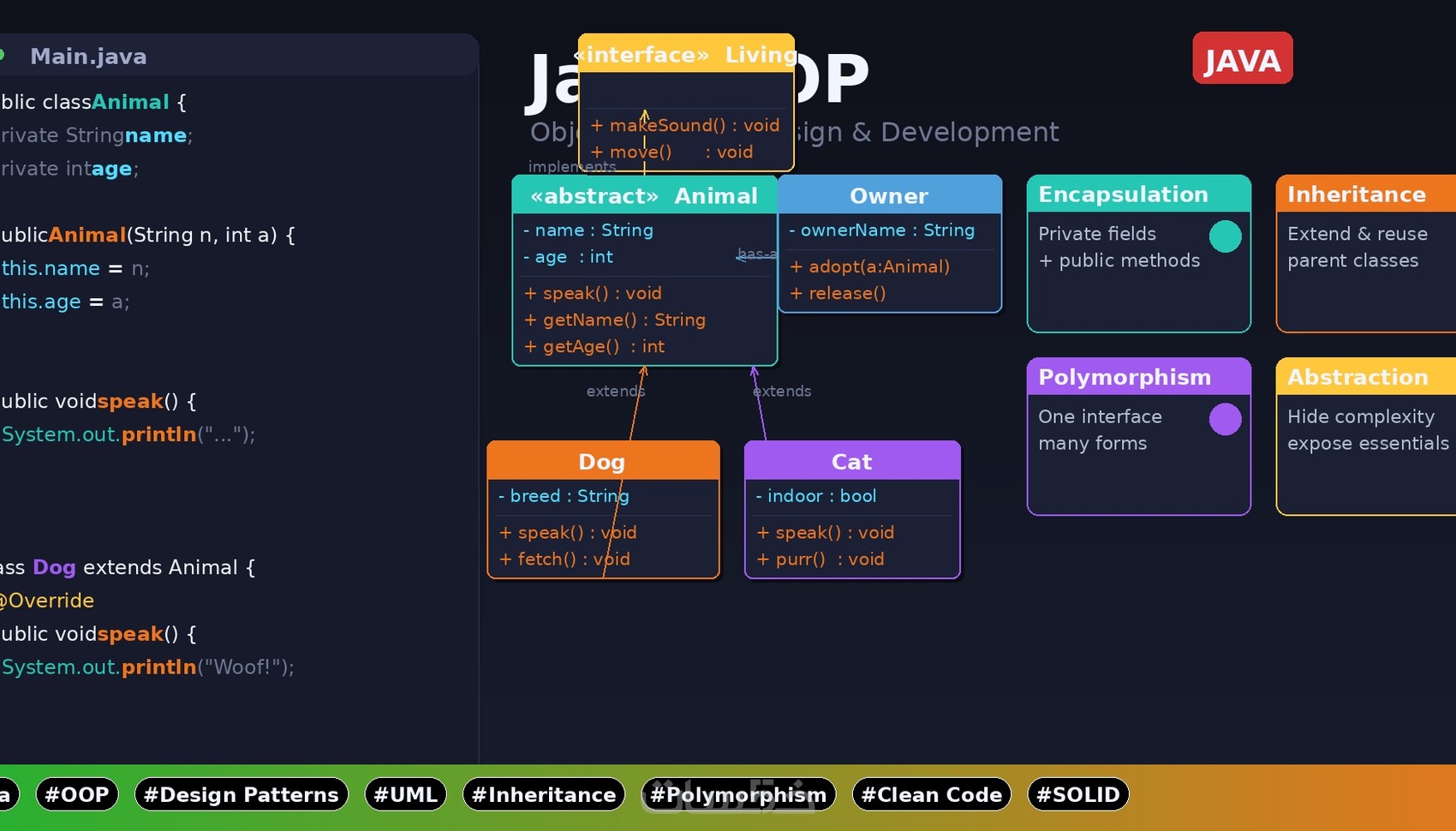The width and height of the screenshot is (1456, 831).
Task: Select "- breed : String" field in Dog
Action: pos(564,495)
